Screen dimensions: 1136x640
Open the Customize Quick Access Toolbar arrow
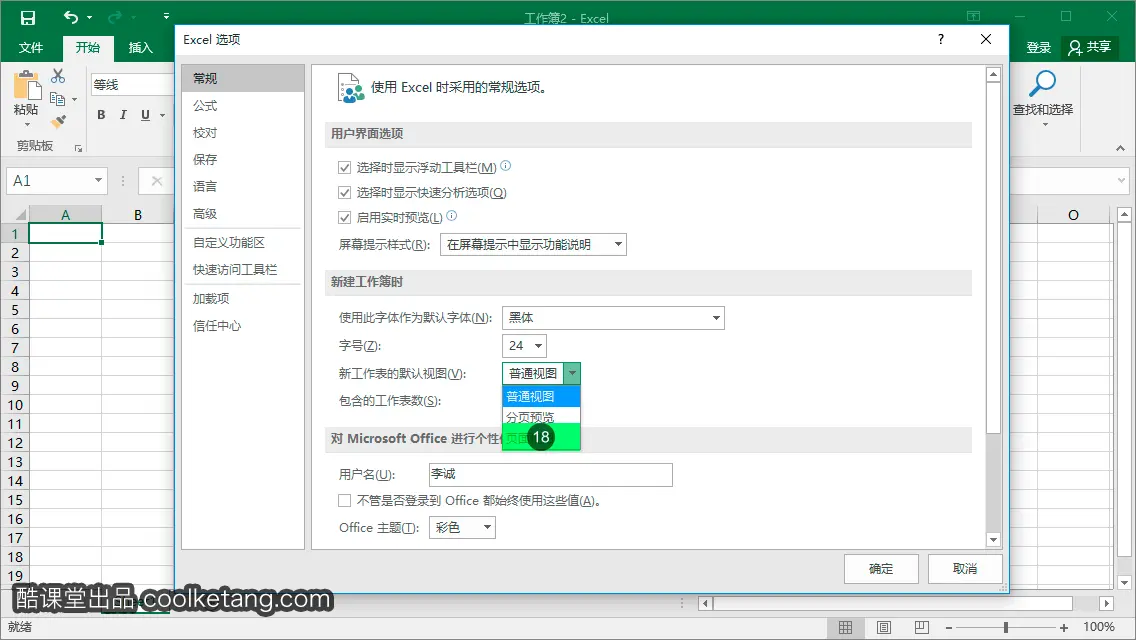166,16
